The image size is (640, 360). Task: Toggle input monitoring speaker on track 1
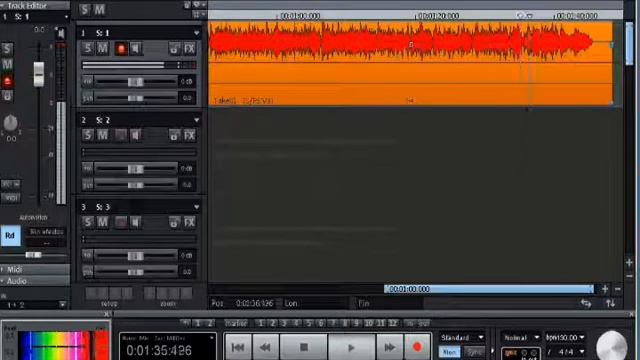coord(136,49)
